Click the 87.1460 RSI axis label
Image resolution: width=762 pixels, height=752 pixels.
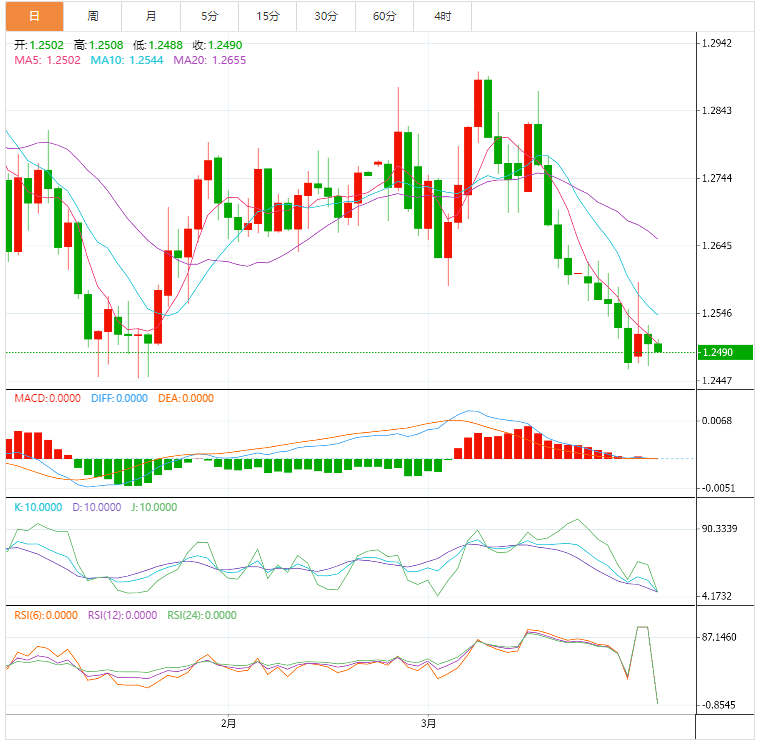(x=719, y=637)
